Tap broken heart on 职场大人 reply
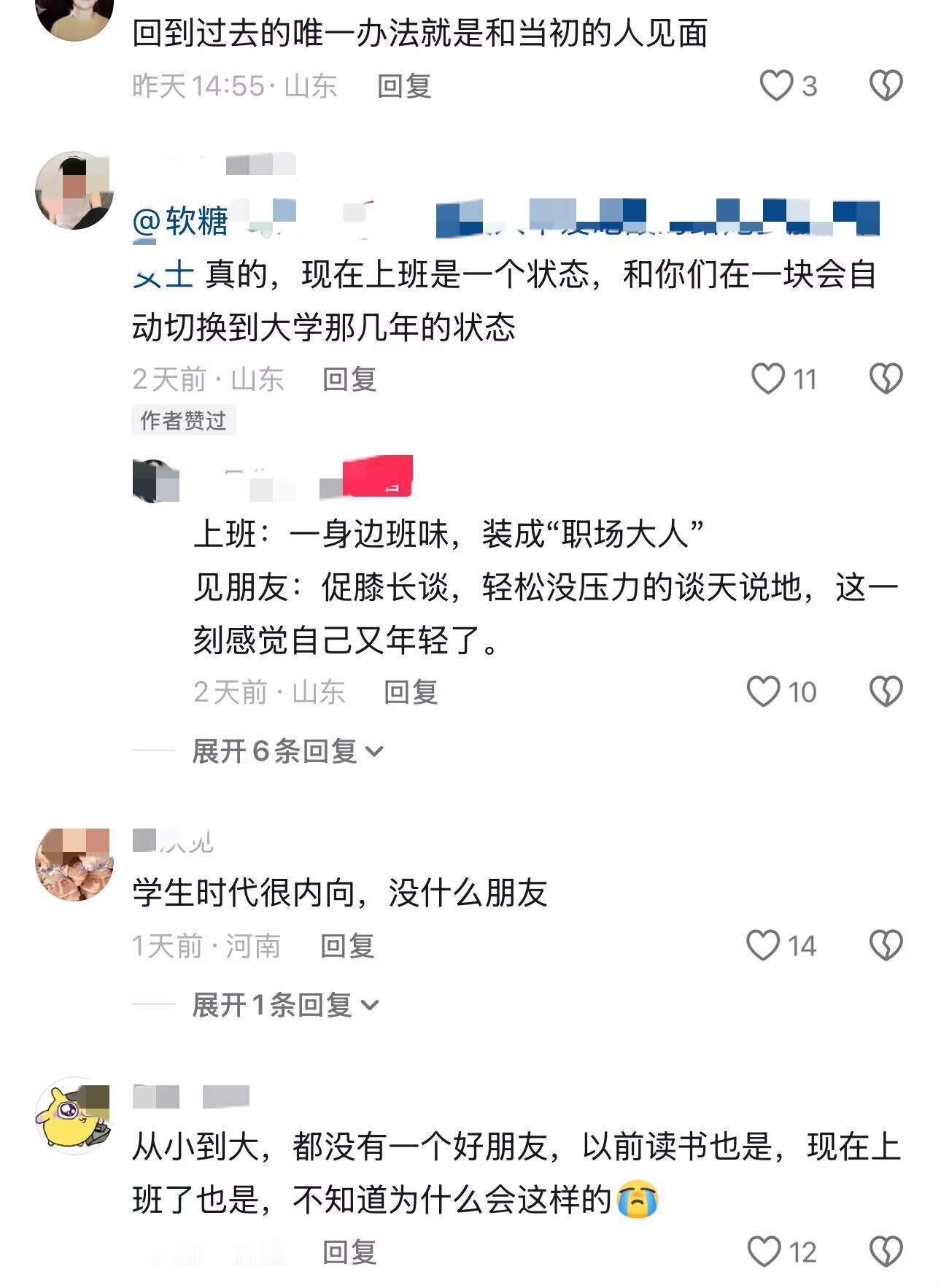941x1288 pixels. point(886,691)
